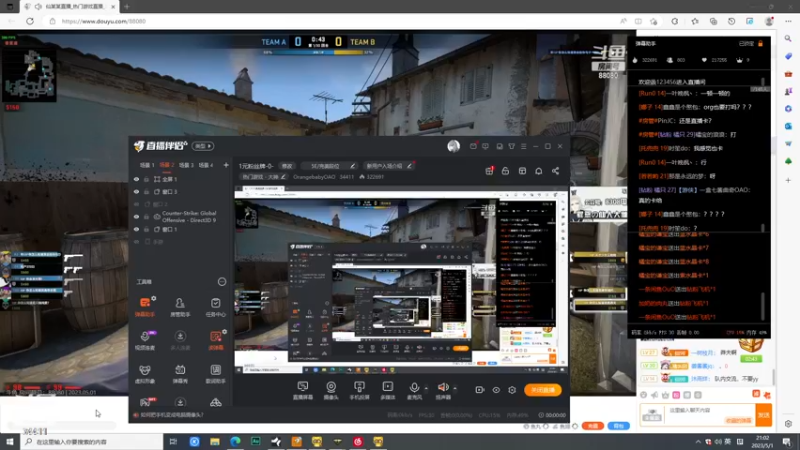Edit the 新用户入场介绍 field
This screenshot has height=450, width=800.
[388, 166]
